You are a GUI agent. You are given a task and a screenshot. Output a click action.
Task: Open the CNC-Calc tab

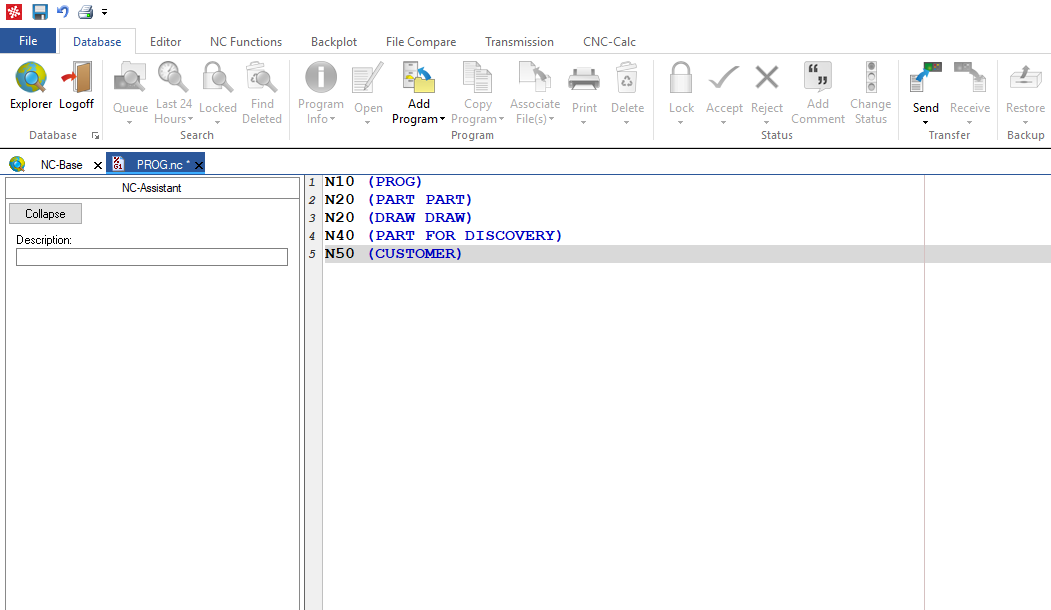point(609,42)
